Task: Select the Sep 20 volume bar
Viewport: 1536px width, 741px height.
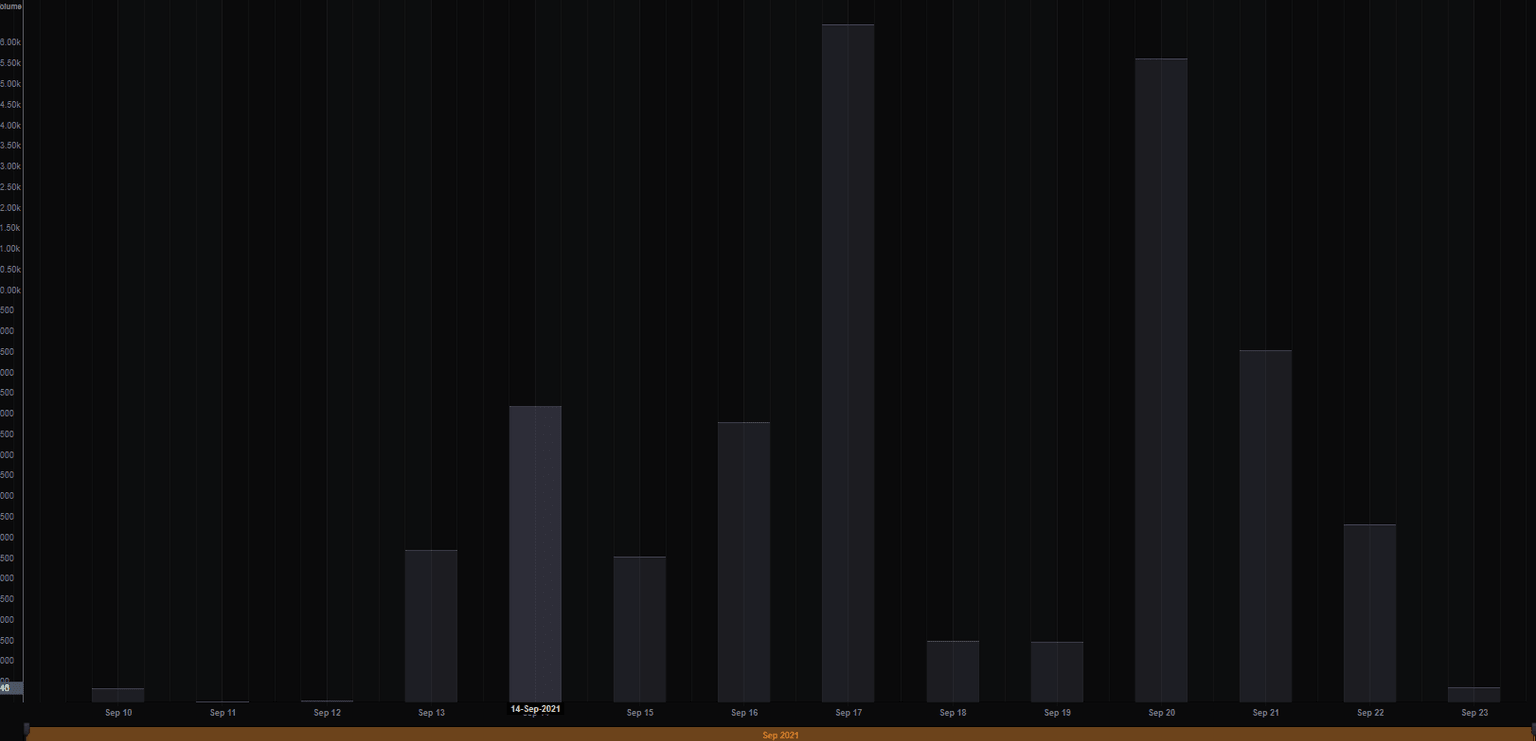Action: pos(1161,380)
